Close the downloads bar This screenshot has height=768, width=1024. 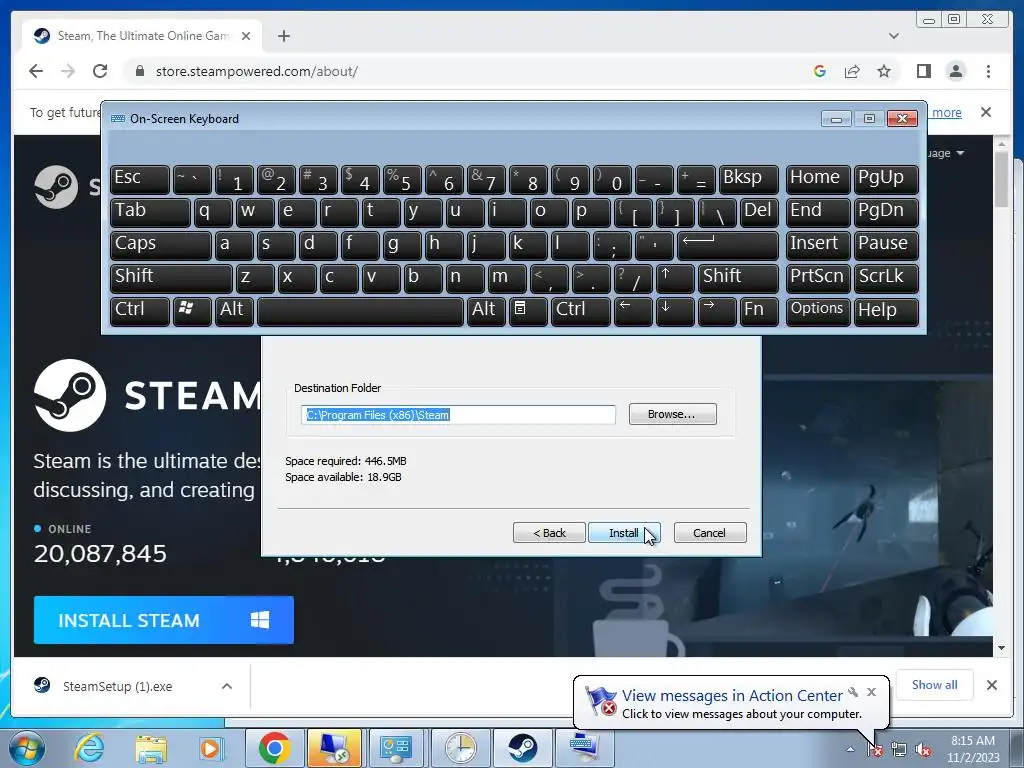tap(992, 685)
